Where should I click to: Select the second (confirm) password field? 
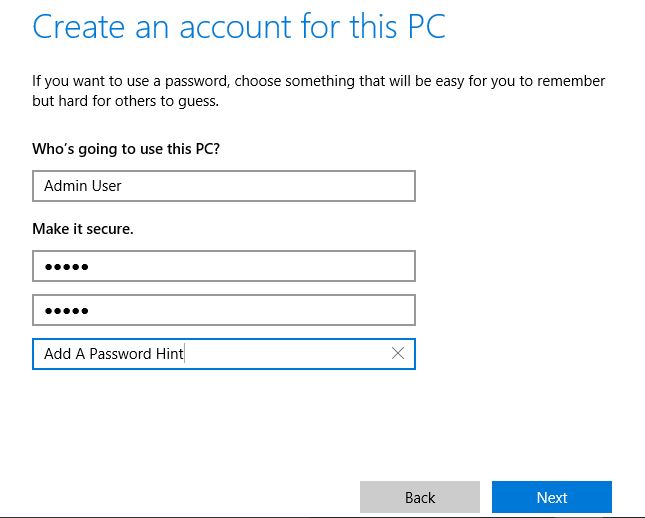[223, 310]
